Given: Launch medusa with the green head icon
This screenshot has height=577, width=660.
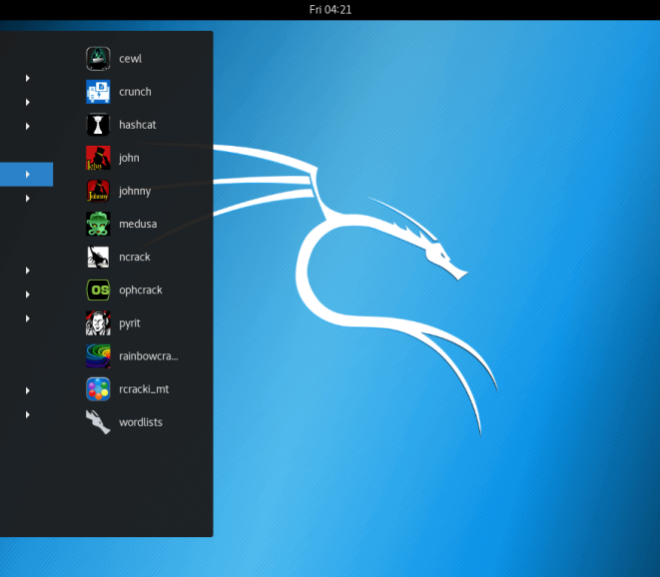Looking at the screenshot, I should coord(98,224).
